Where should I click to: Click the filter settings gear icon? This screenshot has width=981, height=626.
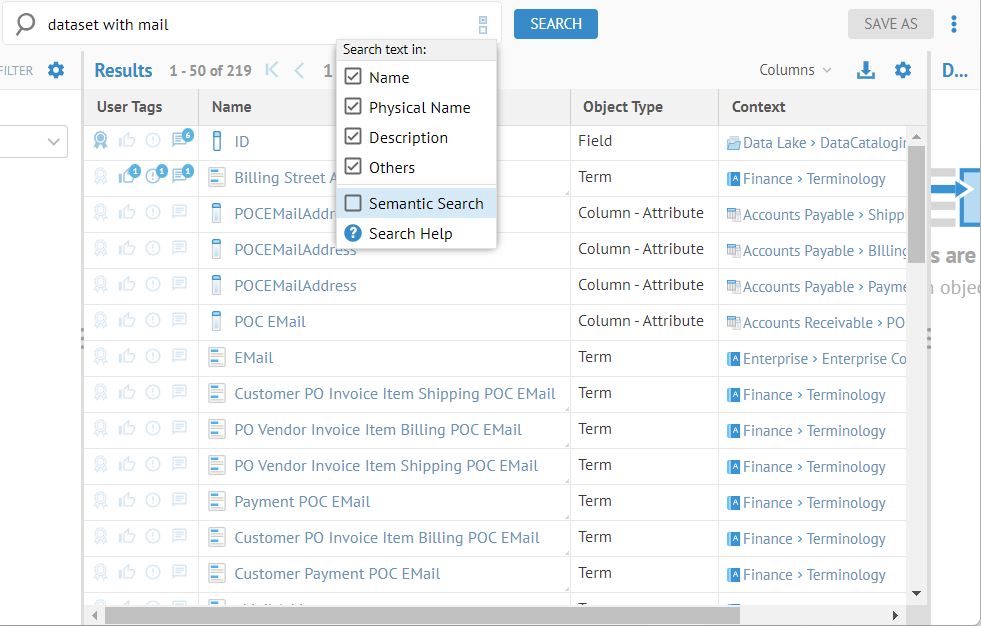56,70
